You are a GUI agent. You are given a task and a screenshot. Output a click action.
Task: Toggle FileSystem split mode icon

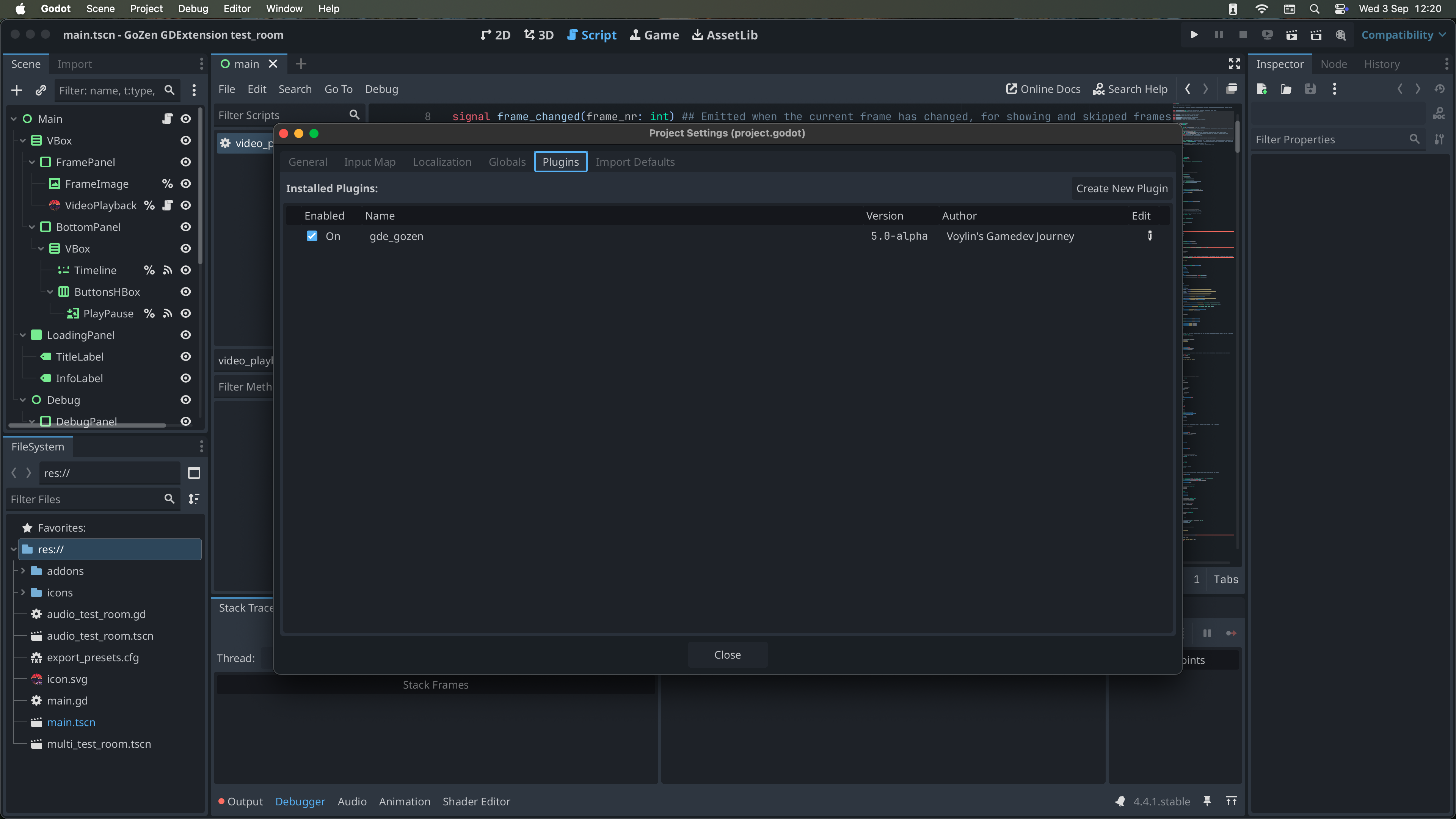pos(194,473)
